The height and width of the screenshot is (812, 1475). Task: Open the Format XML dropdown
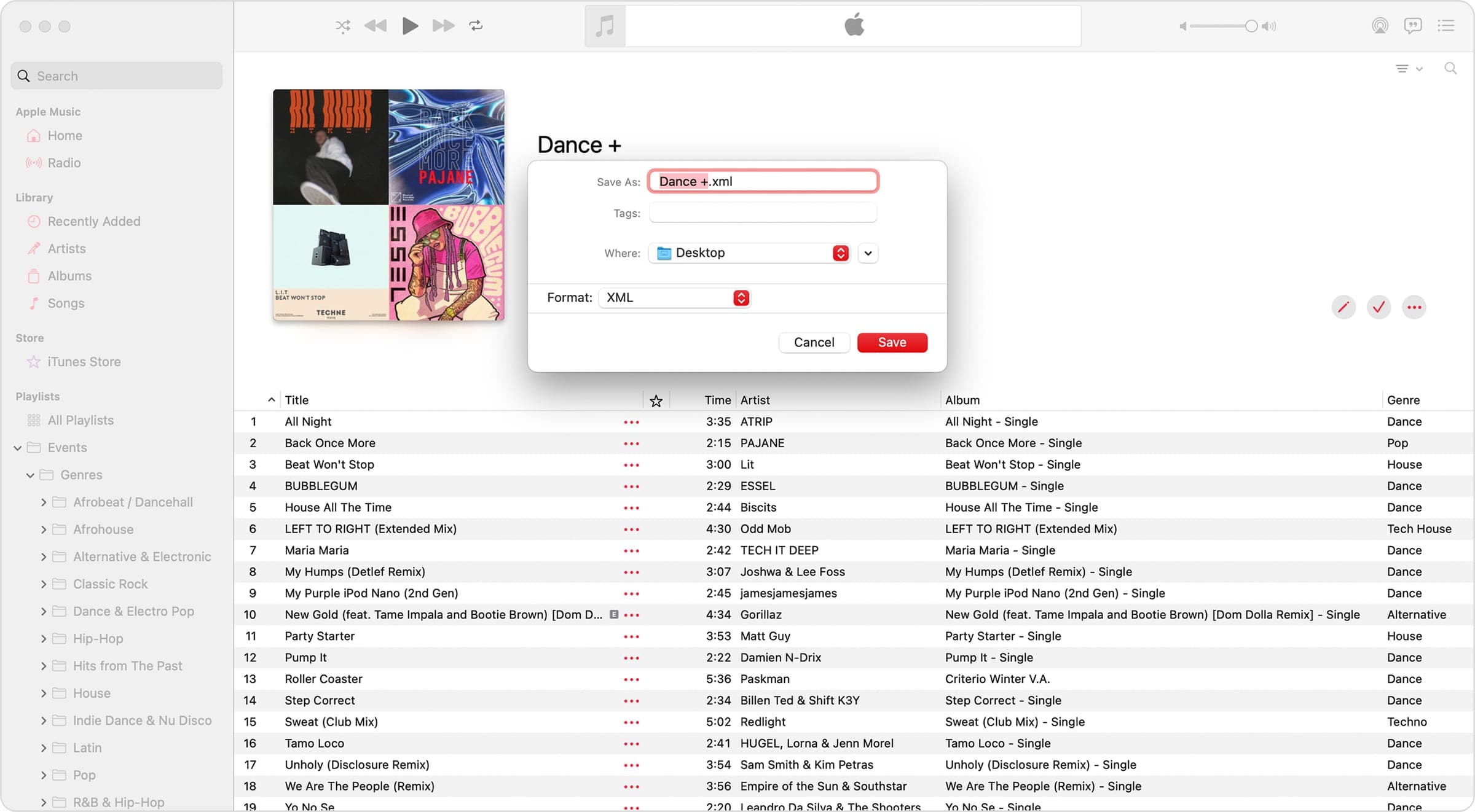[x=675, y=298]
